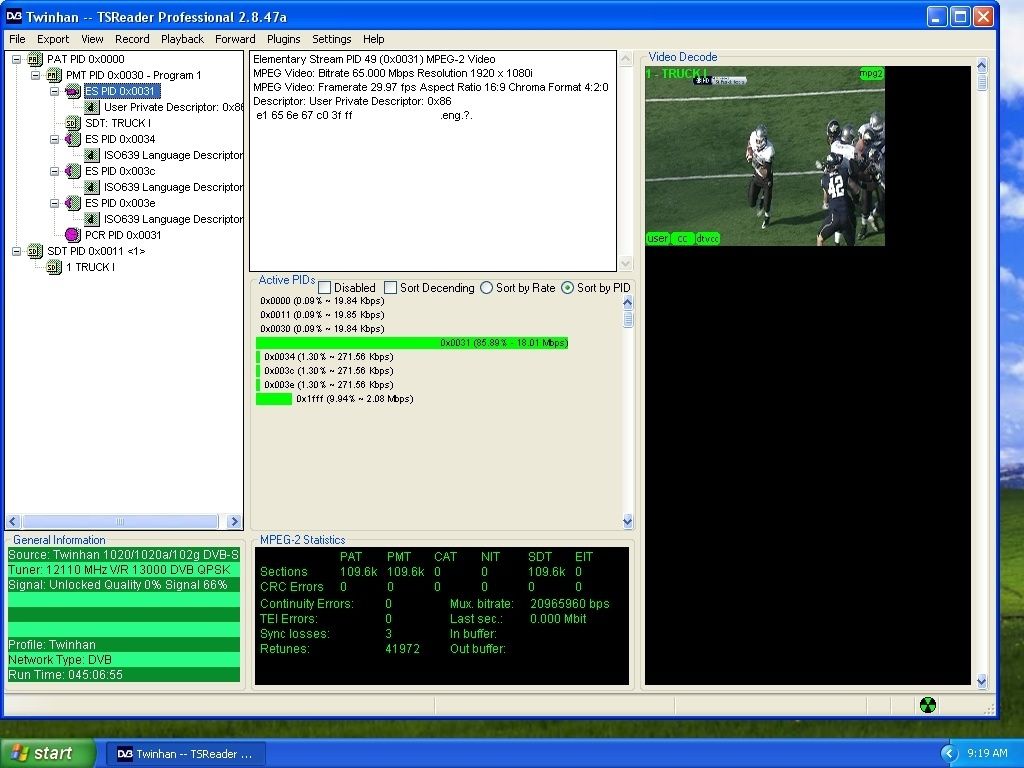
Task: Click the user badge on video thumbnail
Action: pos(658,238)
